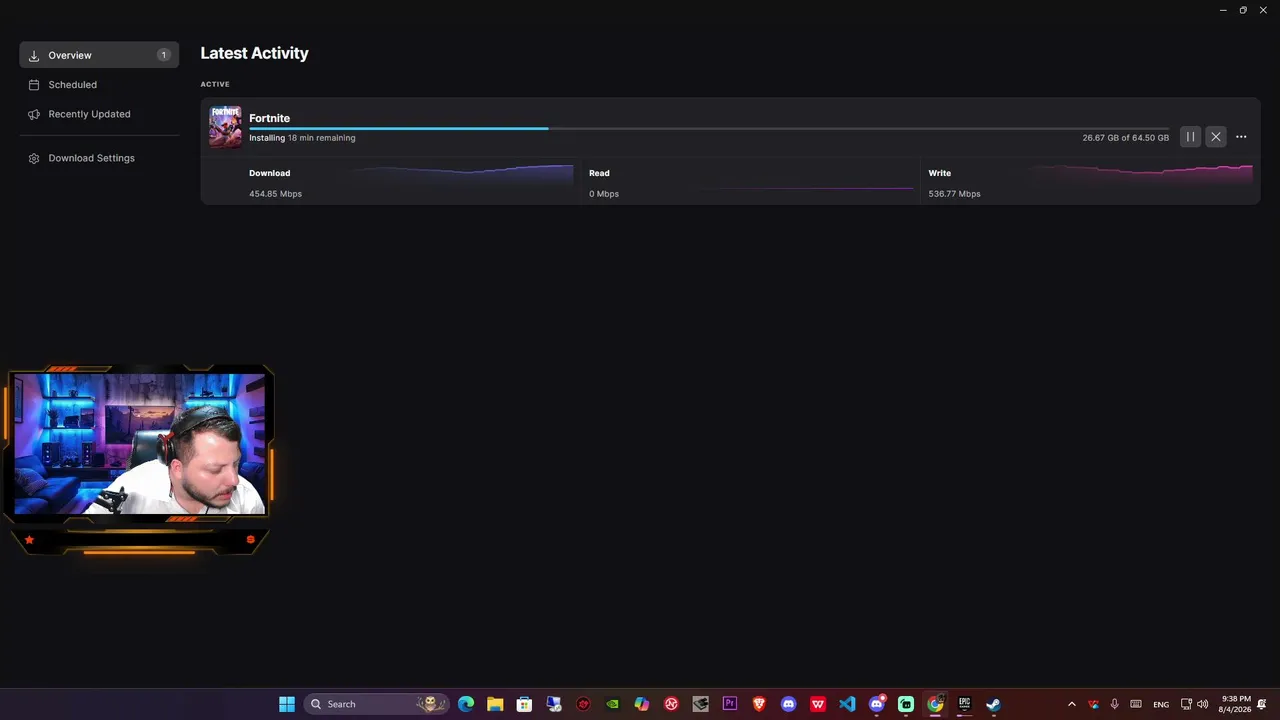Open the clock and calendar flyout

1236,704
